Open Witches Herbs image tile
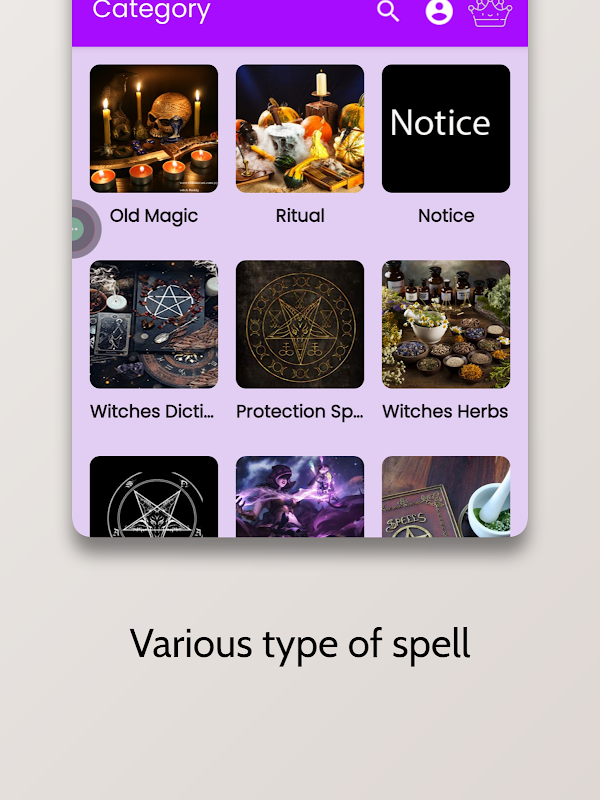The height and width of the screenshot is (800, 600). coord(446,324)
